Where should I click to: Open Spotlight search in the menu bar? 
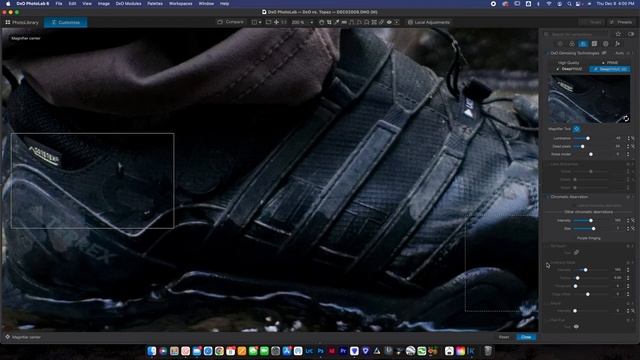569,4
